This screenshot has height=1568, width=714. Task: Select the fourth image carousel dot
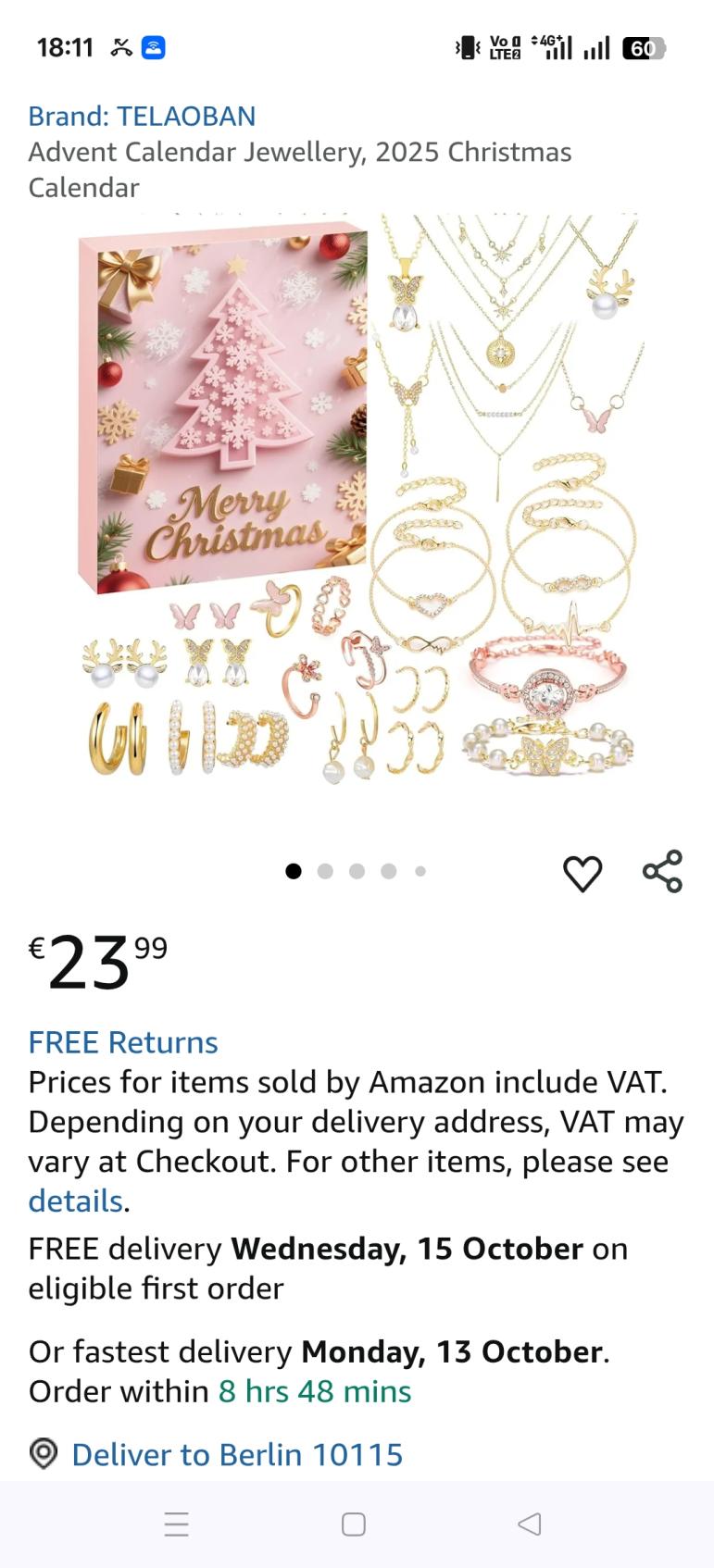[389, 871]
